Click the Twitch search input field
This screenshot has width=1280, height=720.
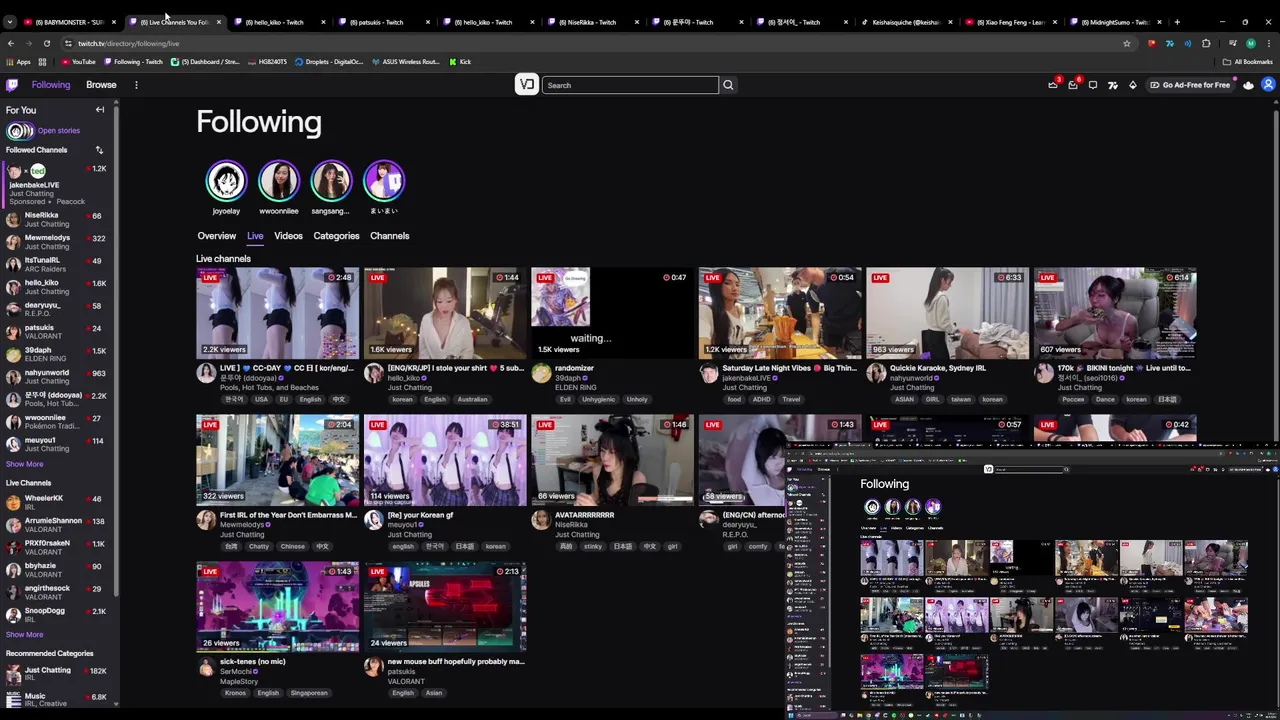coord(630,85)
